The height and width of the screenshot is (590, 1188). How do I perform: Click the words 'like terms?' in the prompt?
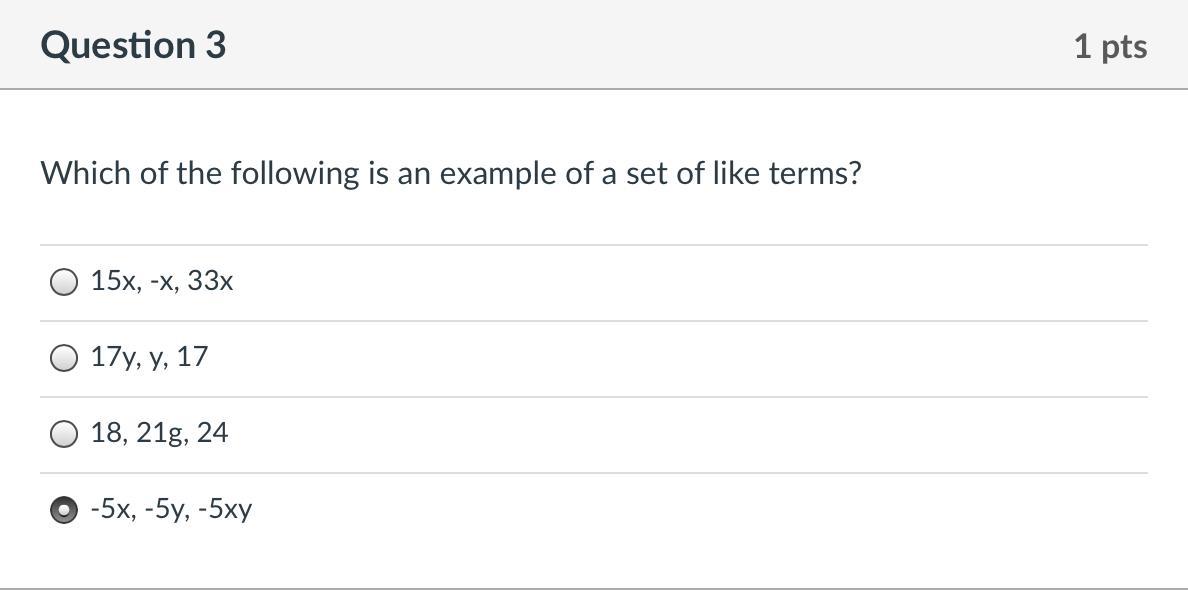pyautogui.click(x=786, y=174)
